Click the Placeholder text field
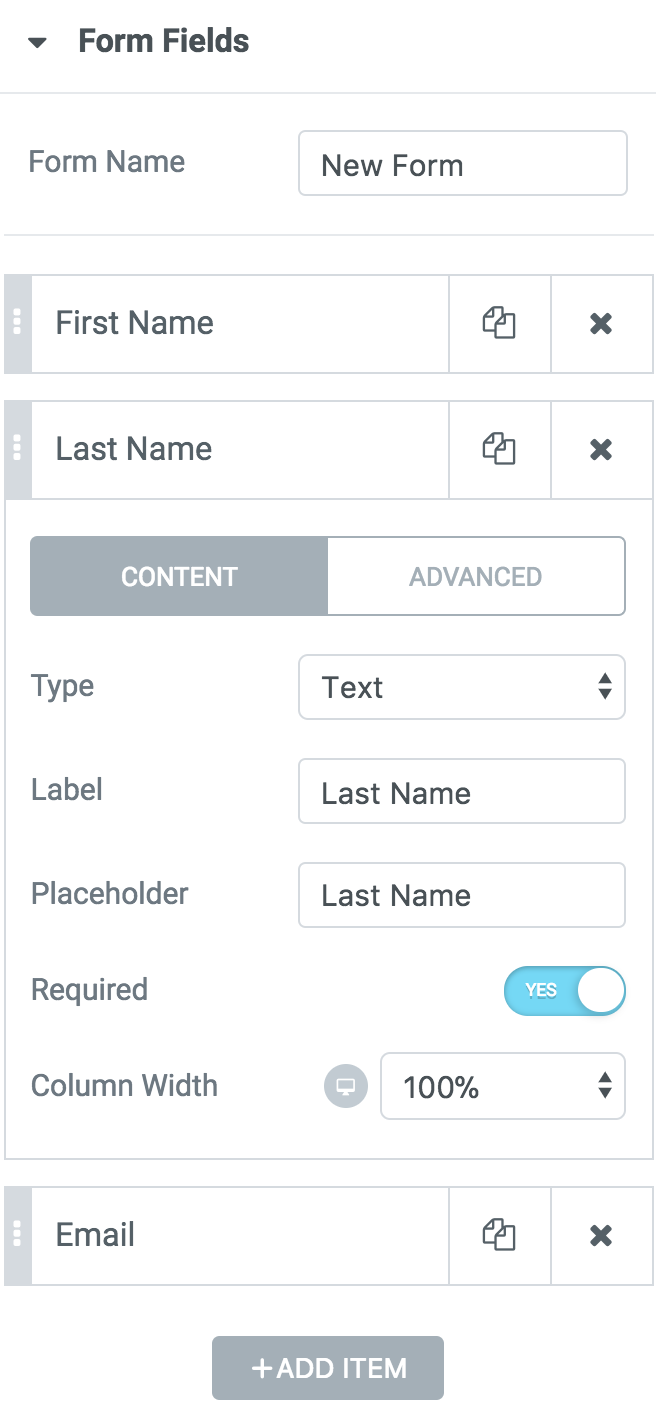 point(462,896)
